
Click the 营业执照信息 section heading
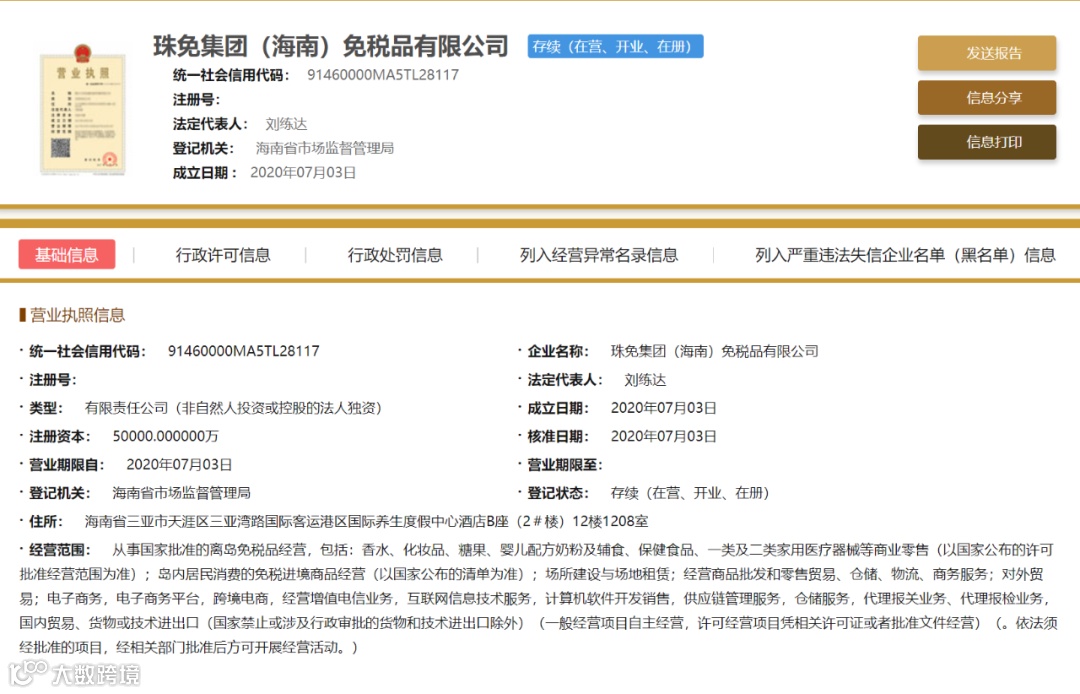[77, 315]
